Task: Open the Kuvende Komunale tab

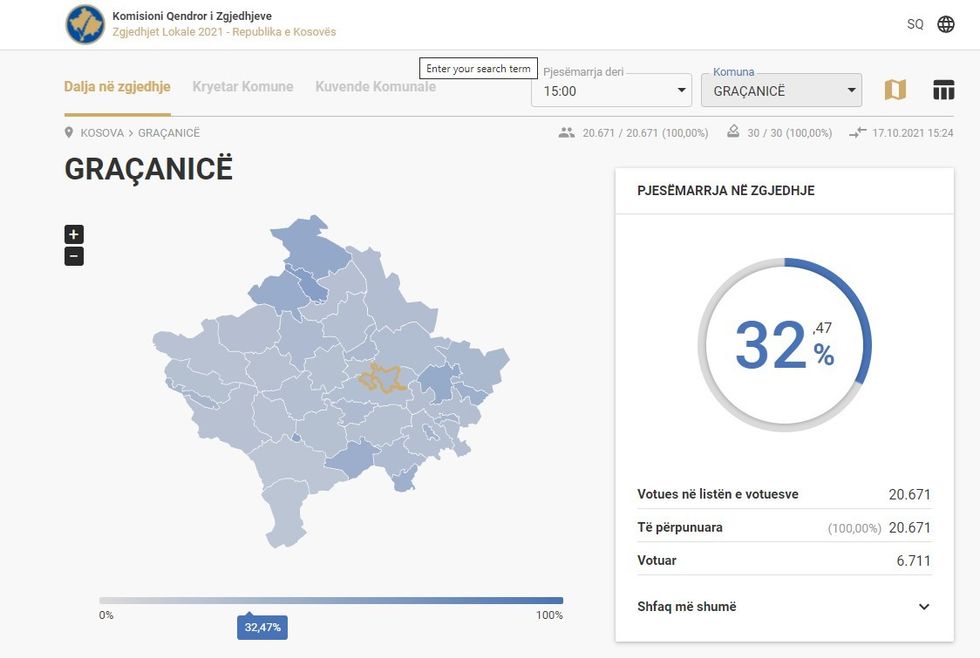Action: click(x=375, y=87)
